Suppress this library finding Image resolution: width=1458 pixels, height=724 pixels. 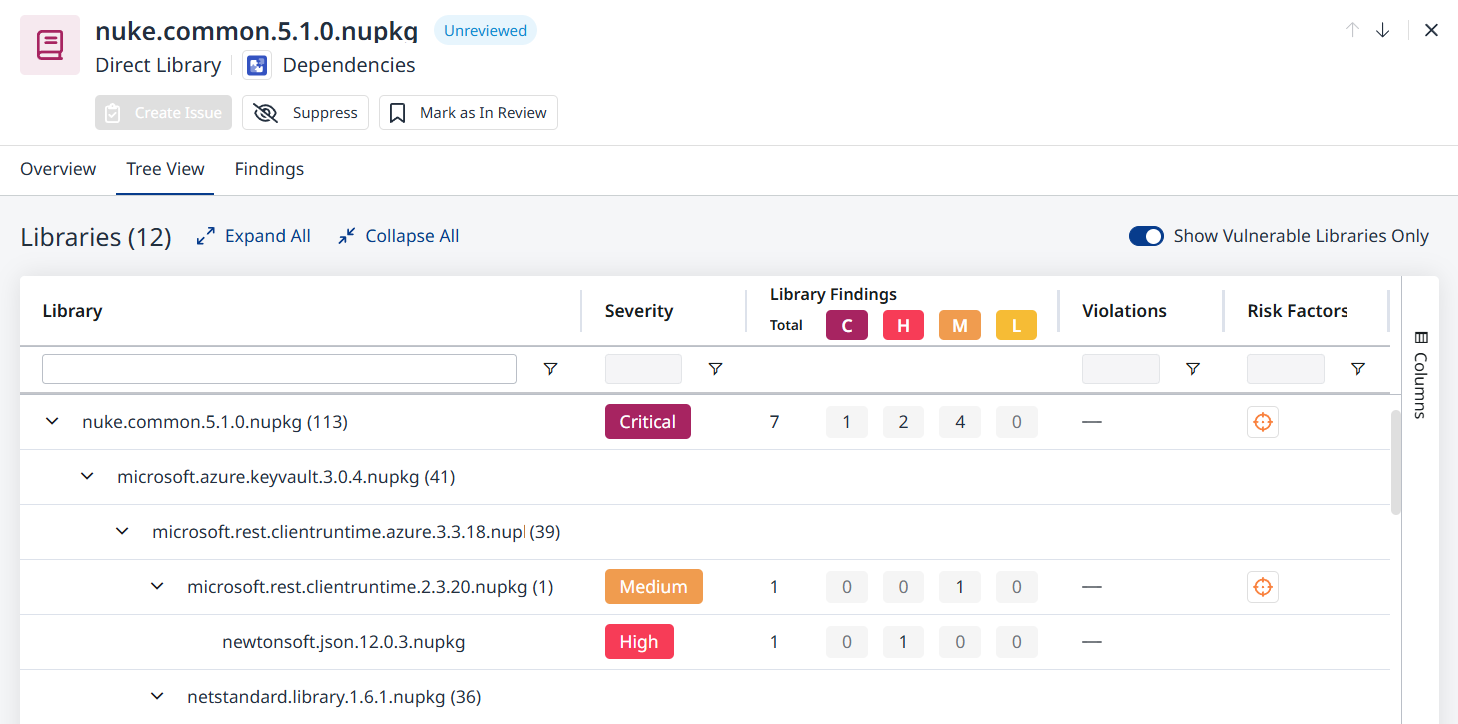[x=305, y=113]
